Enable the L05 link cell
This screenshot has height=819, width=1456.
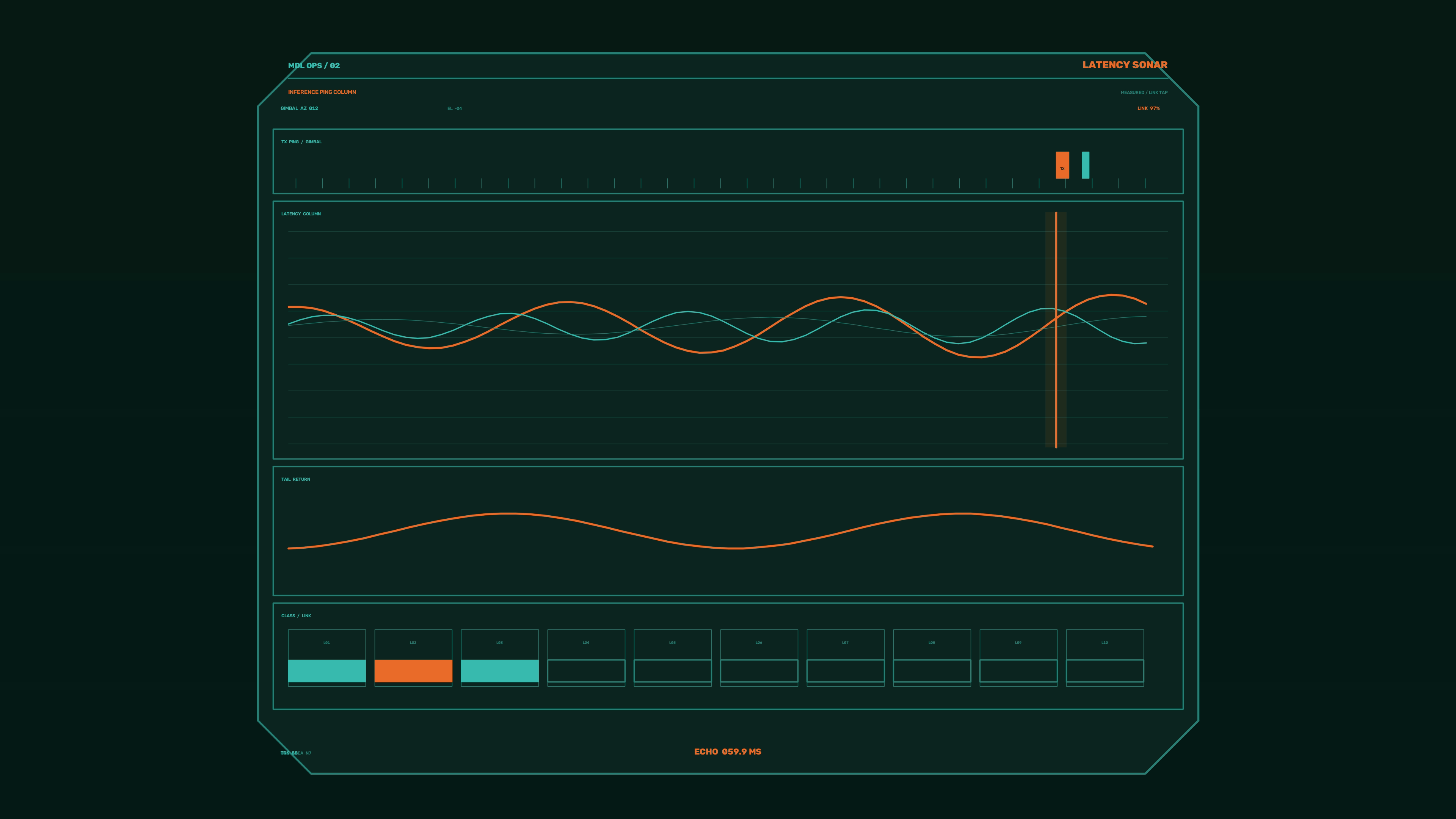(x=673, y=658)
